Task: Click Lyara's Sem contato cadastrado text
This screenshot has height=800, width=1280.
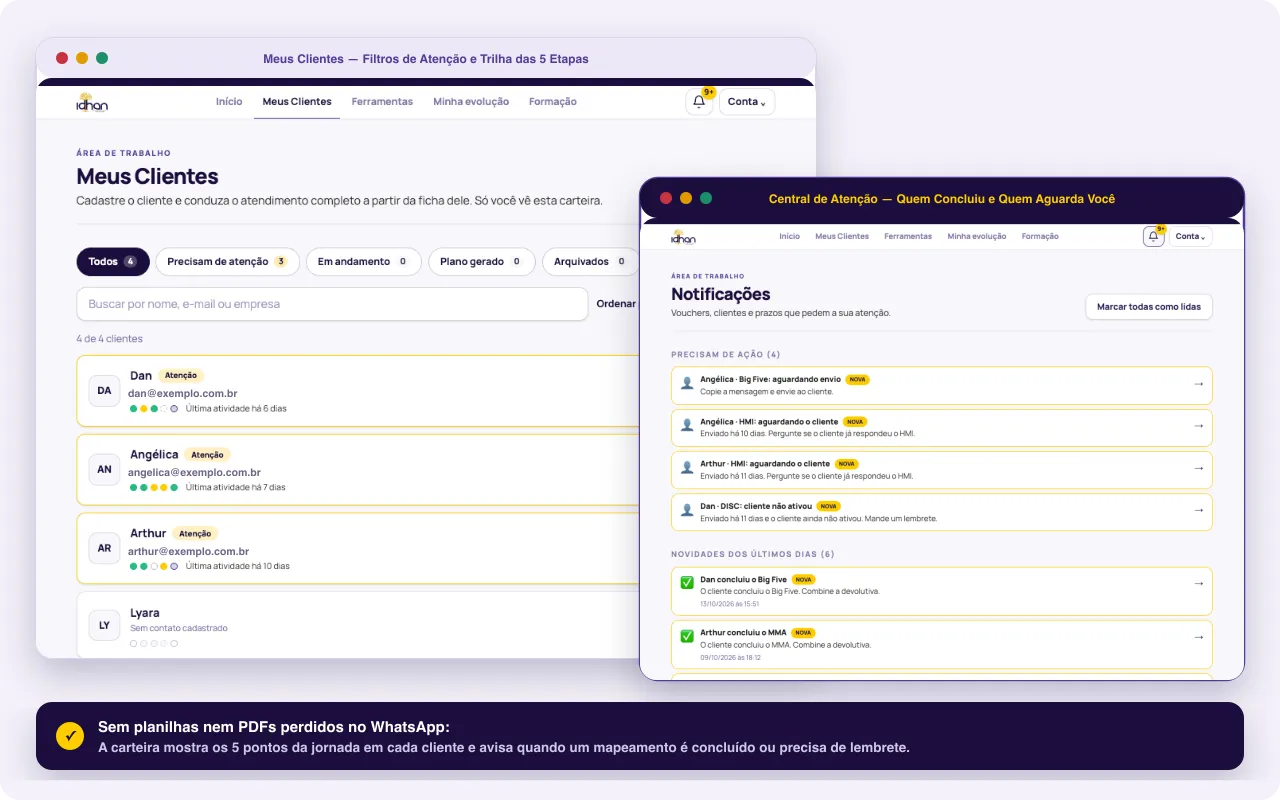Action: coord(179,629)
